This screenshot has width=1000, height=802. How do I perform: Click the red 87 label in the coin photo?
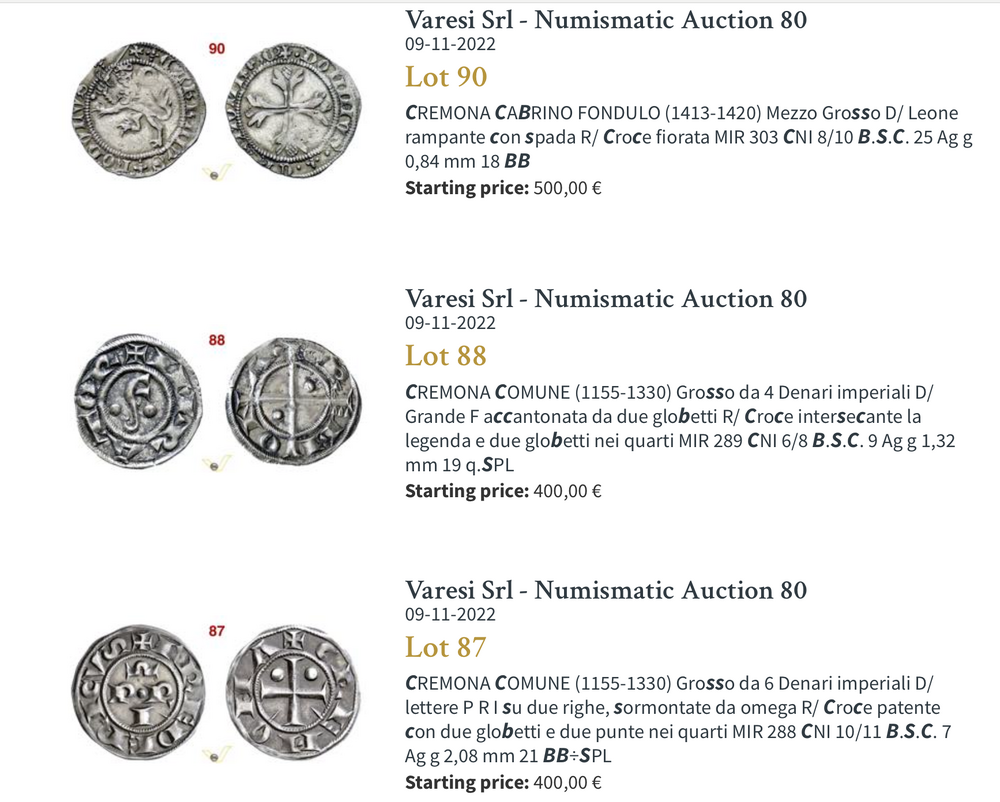coord(216,631)
